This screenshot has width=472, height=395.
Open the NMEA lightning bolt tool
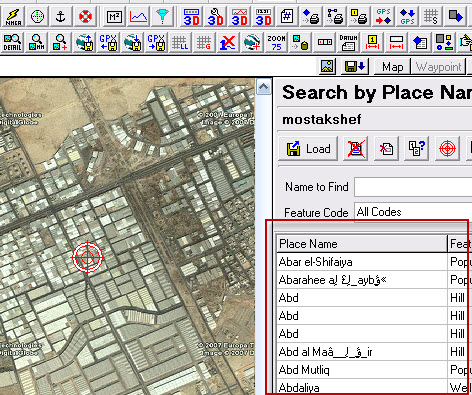point(13,17)
